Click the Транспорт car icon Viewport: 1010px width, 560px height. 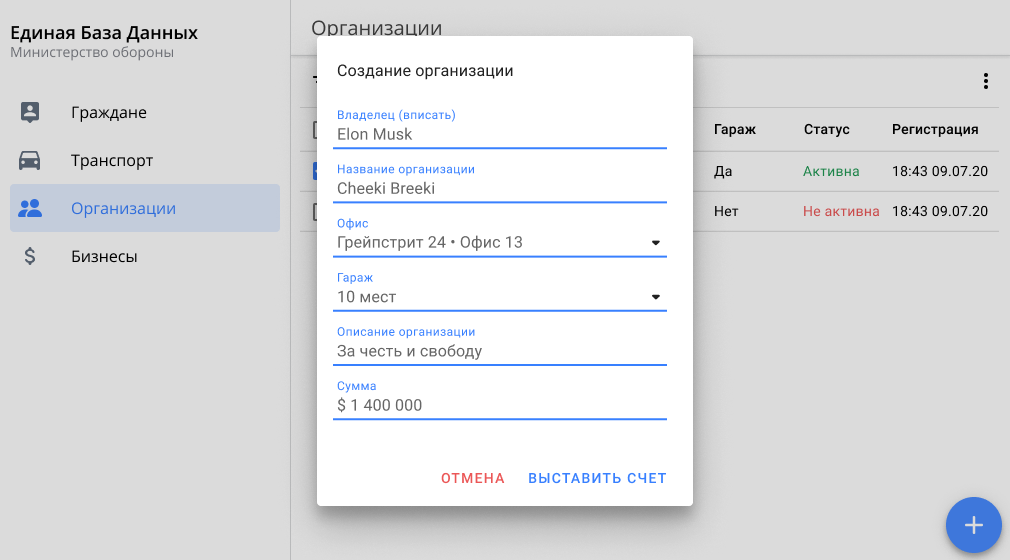30,160
